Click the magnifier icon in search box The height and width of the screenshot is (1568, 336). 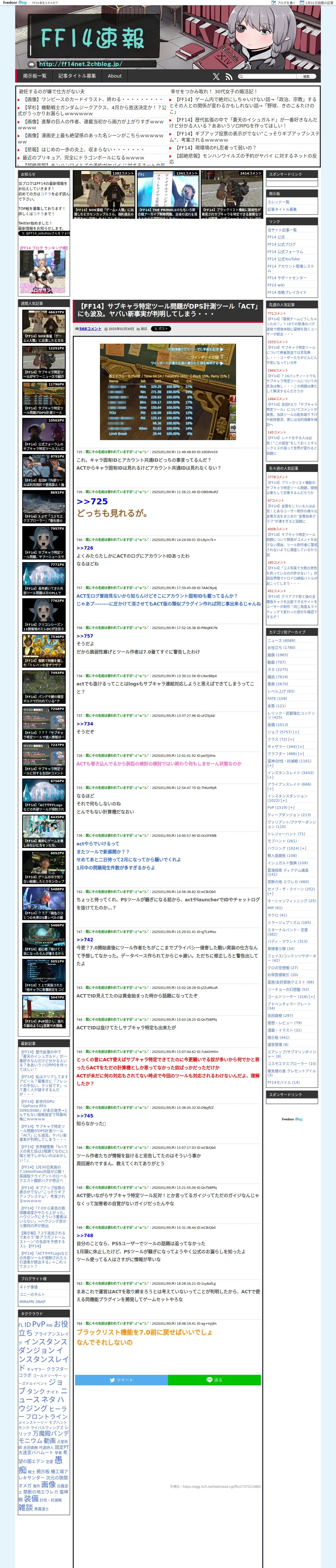(x=241, y=77)
